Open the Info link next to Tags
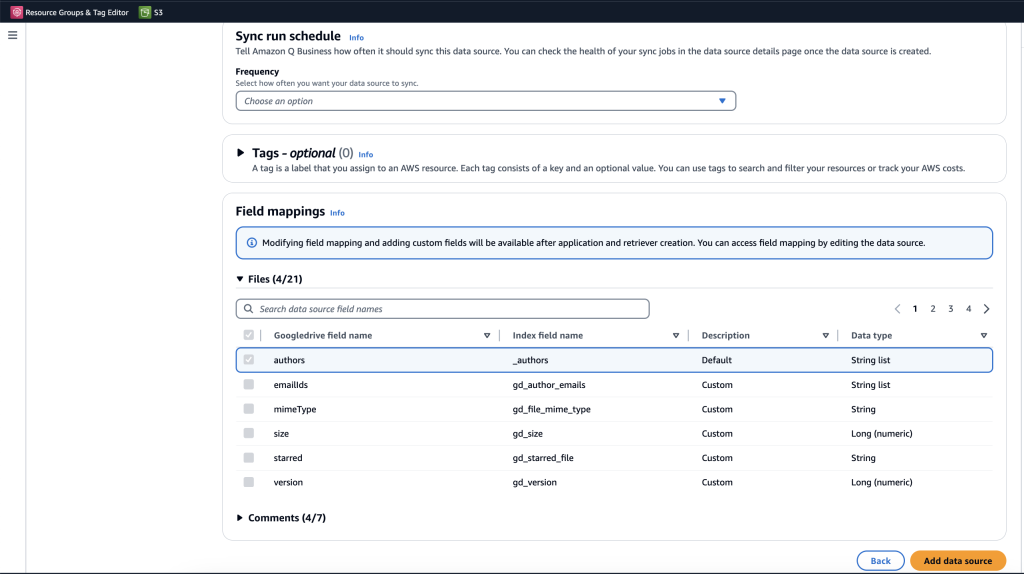Image resolution: width=1024 pixels, height=574 pixels. 366,155
